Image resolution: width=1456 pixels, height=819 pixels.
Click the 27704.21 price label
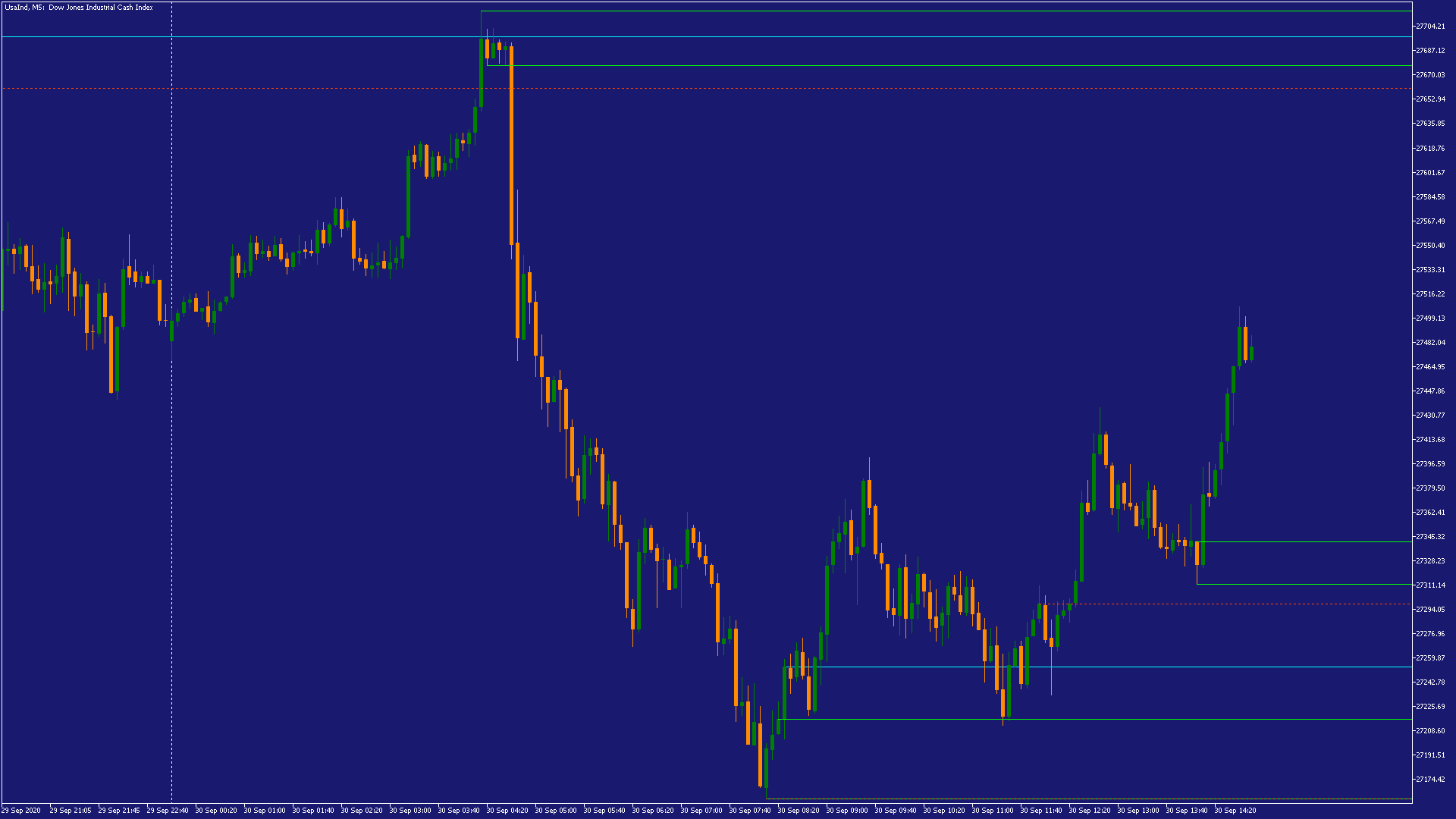coord(1429,27)
